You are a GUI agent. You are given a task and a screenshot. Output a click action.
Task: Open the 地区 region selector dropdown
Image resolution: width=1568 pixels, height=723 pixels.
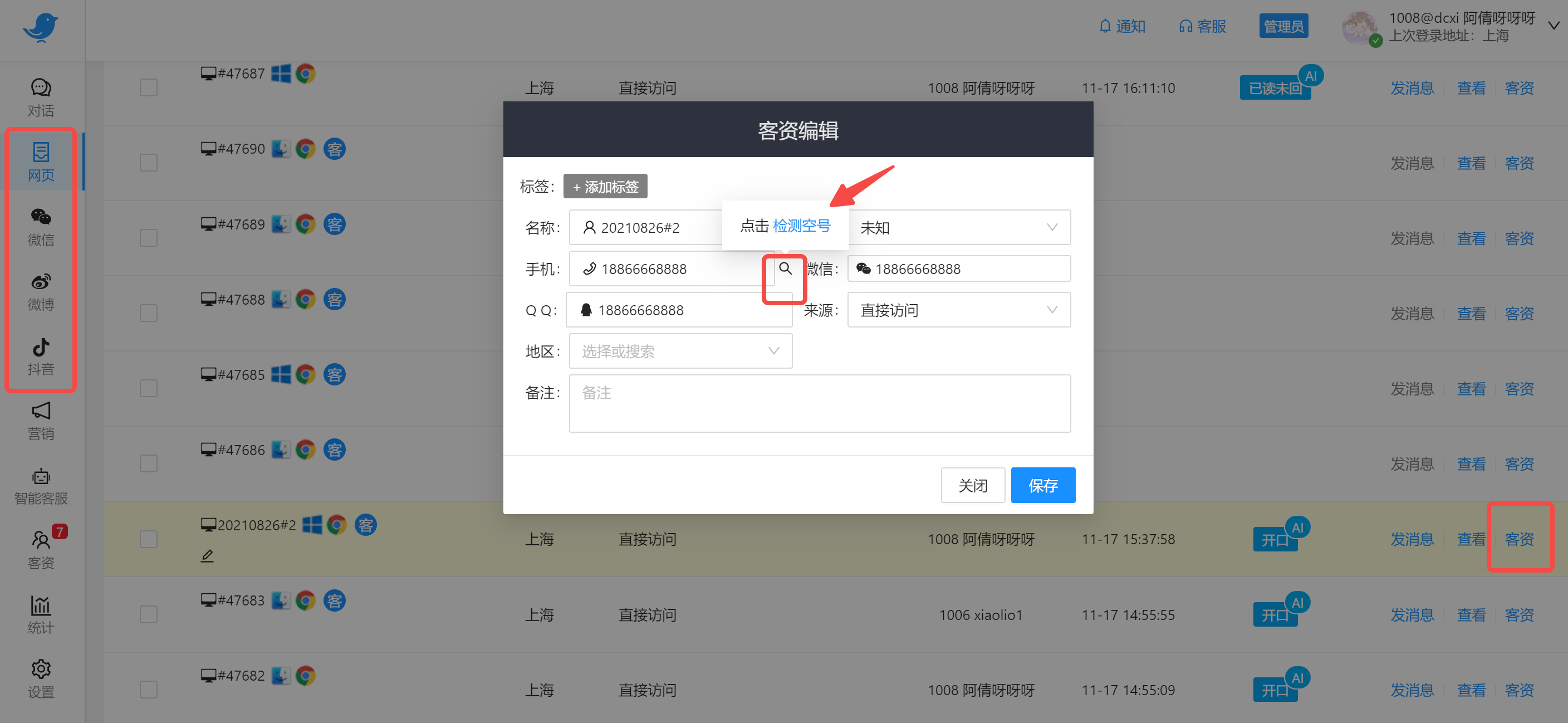click(x=680, y=351)
